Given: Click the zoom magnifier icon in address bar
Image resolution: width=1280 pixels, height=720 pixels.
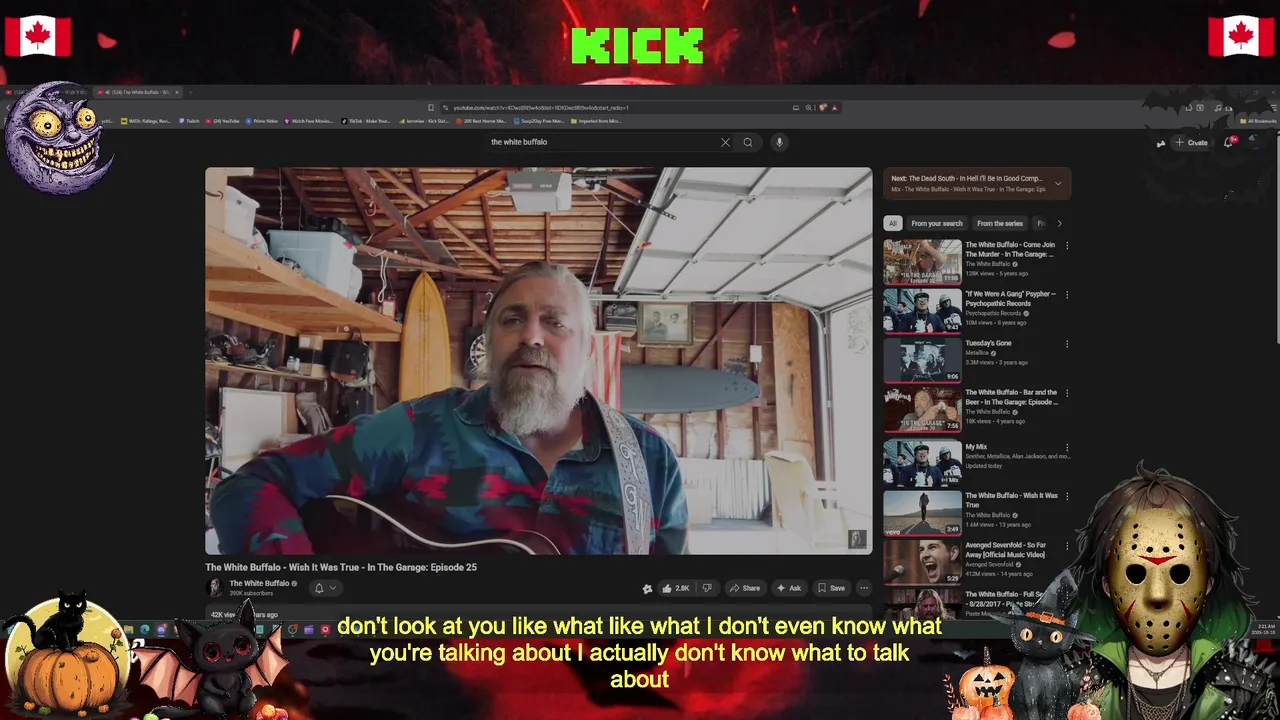Looking at the screenshot, I should click(808, 107).
